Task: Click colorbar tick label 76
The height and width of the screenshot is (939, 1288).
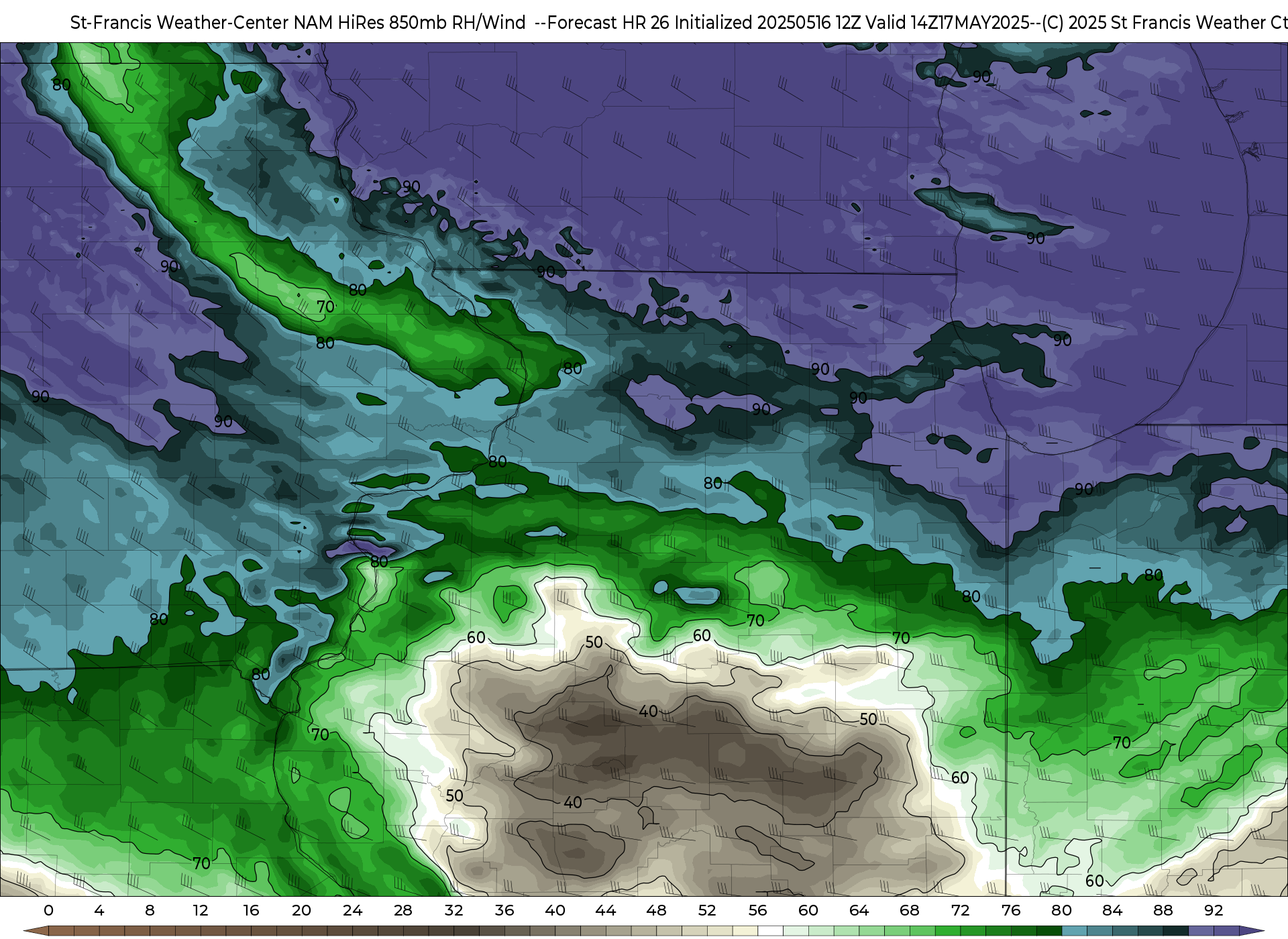Action: point(1011,910)
